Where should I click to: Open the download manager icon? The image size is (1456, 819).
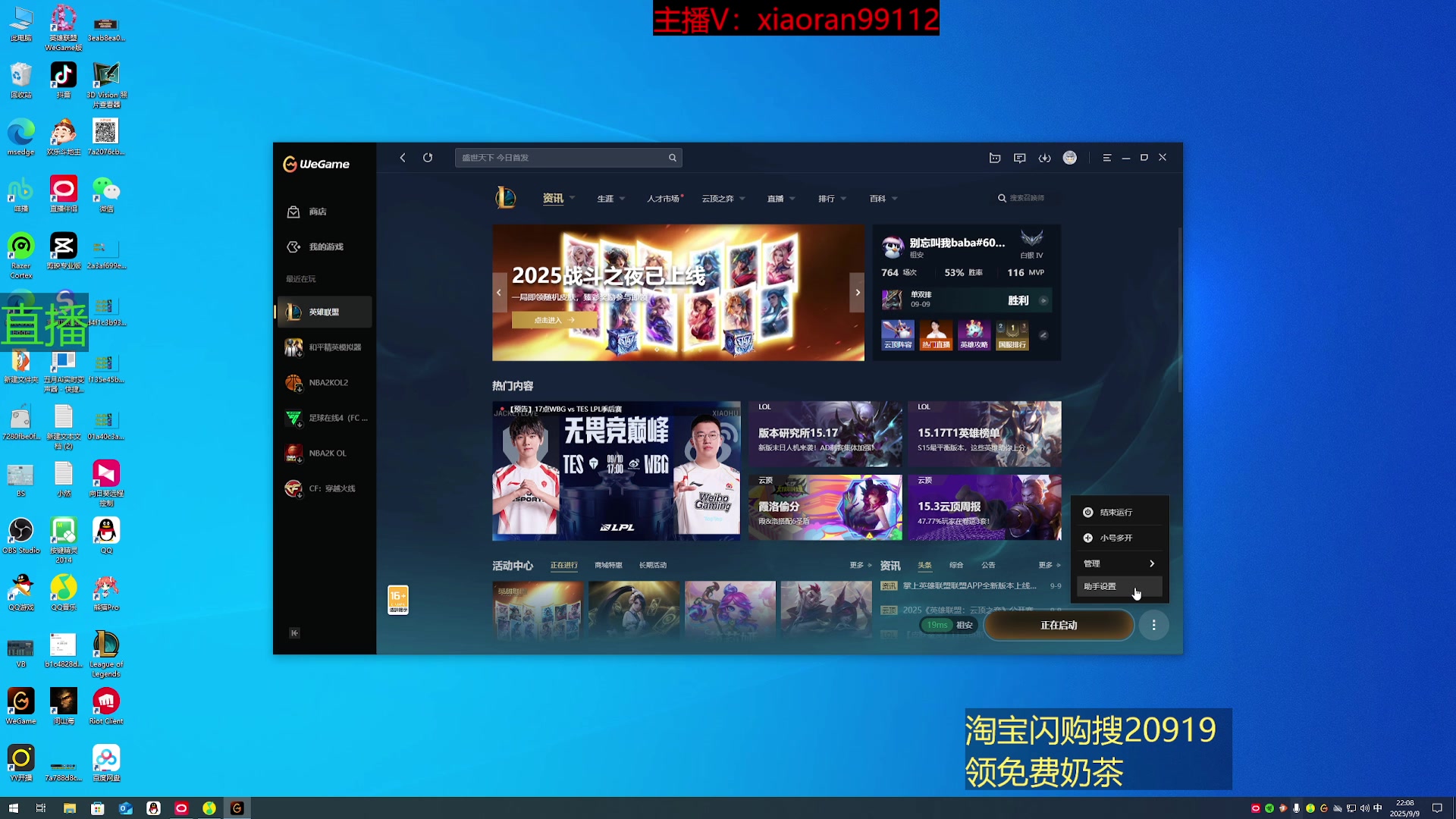(1045, 158)
